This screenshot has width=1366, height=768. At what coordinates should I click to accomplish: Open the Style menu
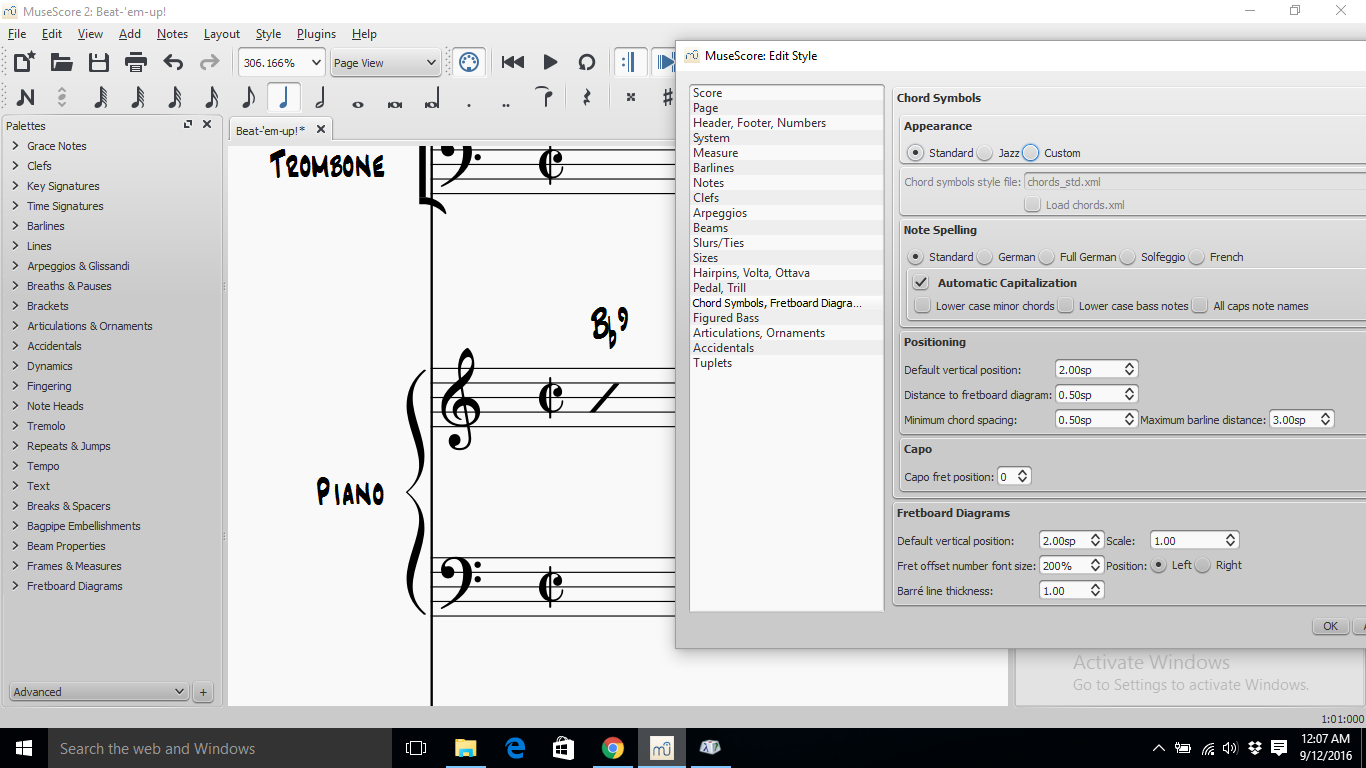point(268,34)
